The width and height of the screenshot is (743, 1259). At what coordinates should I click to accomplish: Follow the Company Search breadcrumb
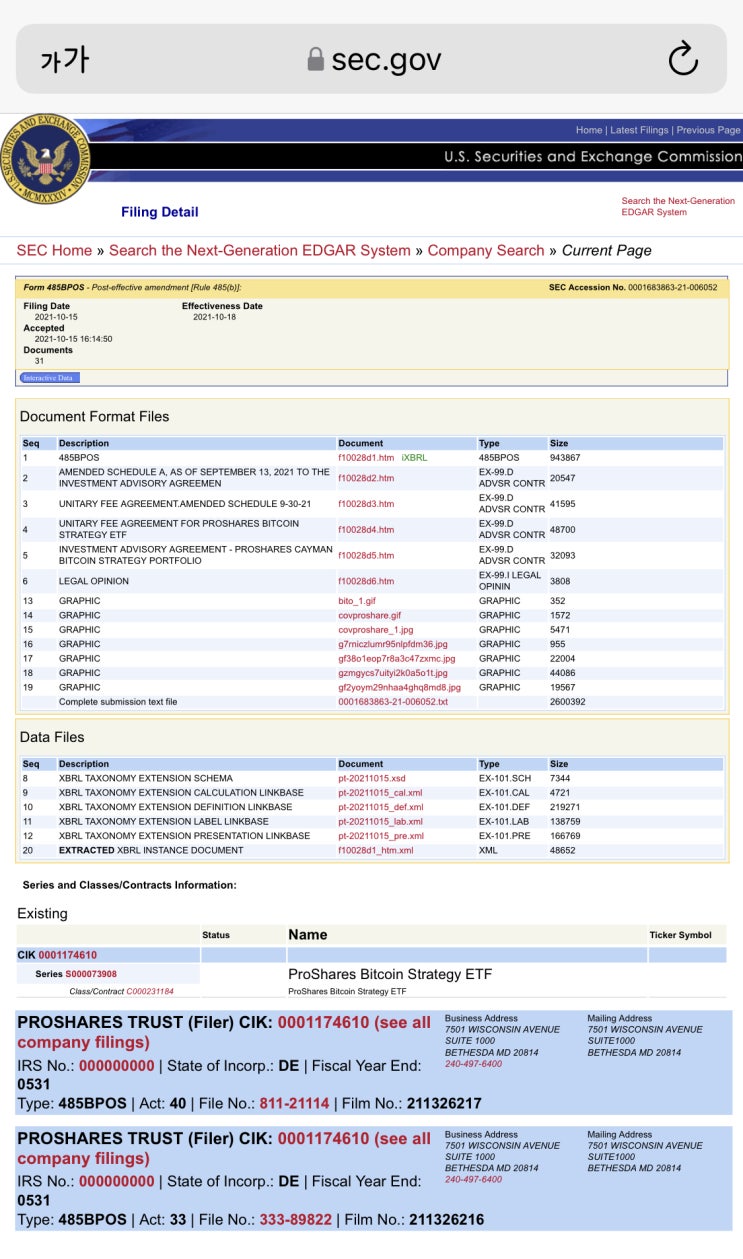486,250
